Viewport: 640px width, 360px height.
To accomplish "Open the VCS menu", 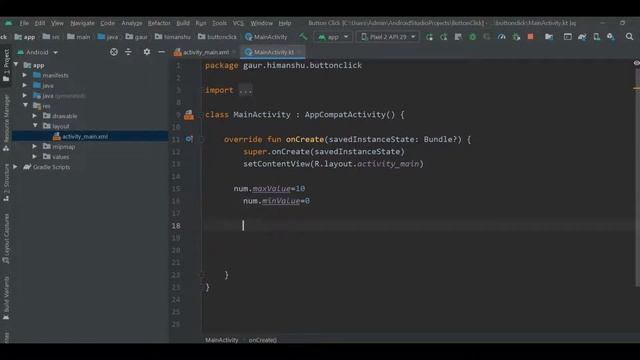I will 238,23.
